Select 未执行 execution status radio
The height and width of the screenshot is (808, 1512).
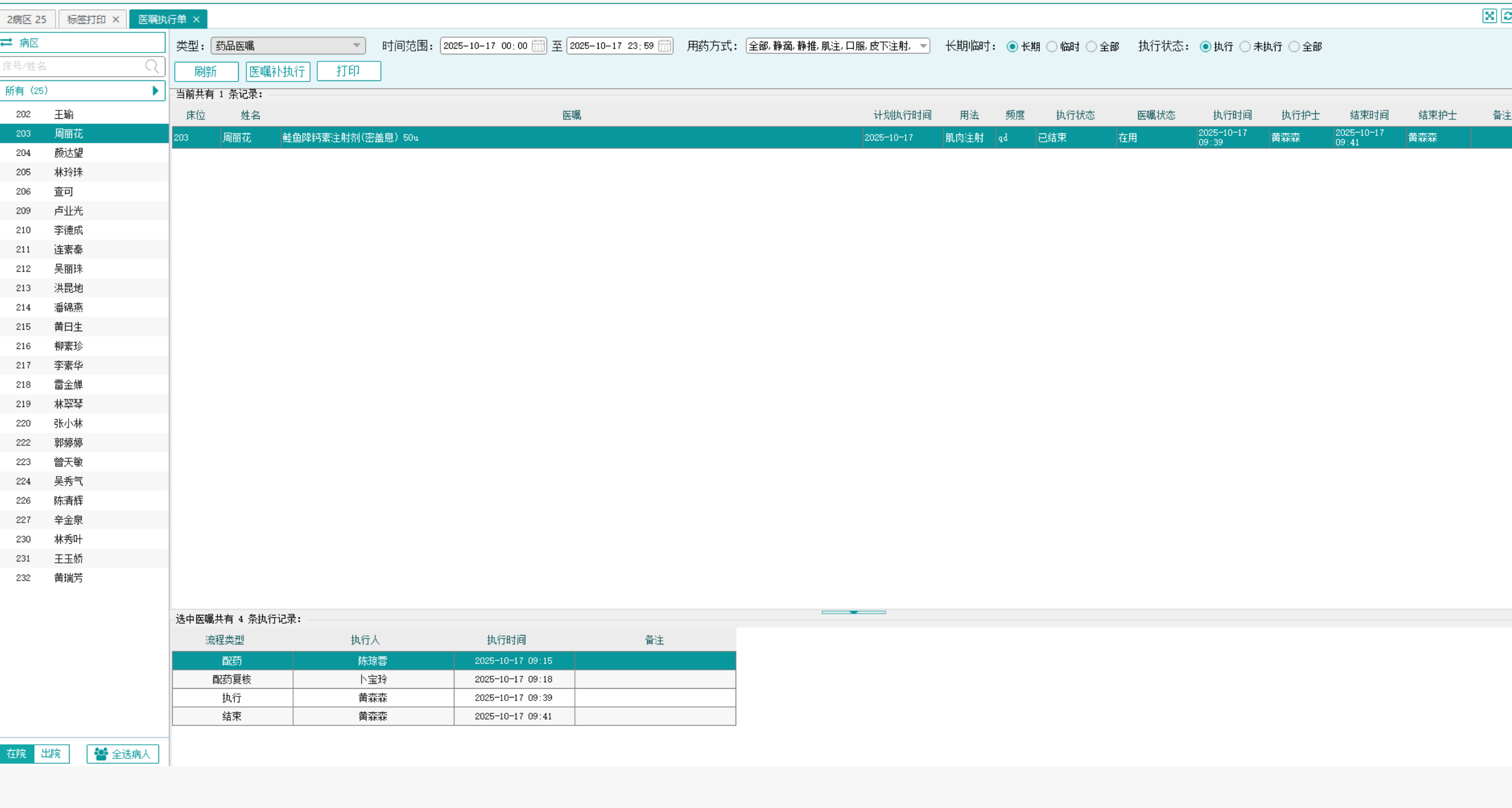pyautogui.click(x=1245, y=47)
